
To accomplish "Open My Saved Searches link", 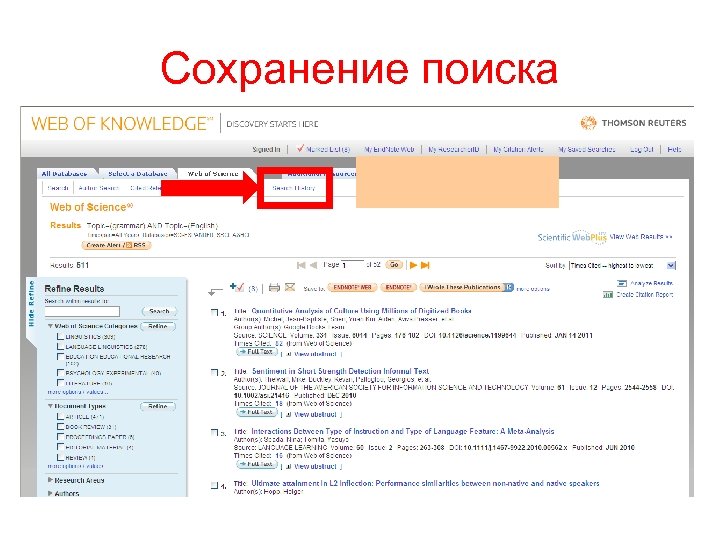I will 586,149.
